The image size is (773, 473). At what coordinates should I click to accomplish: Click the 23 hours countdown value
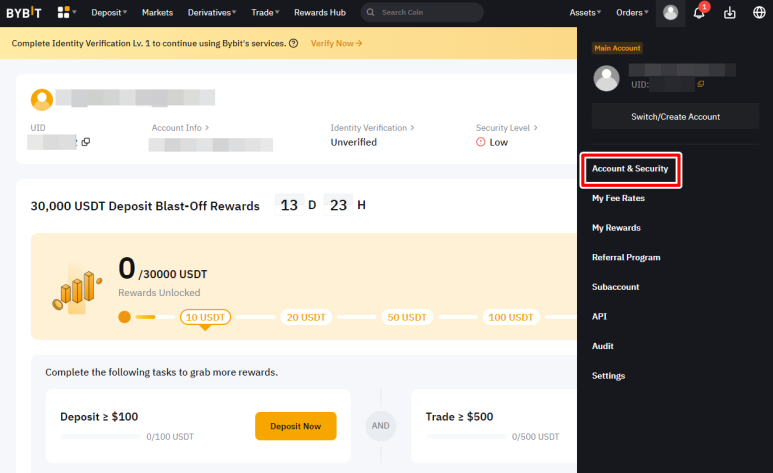pos(338,205)
